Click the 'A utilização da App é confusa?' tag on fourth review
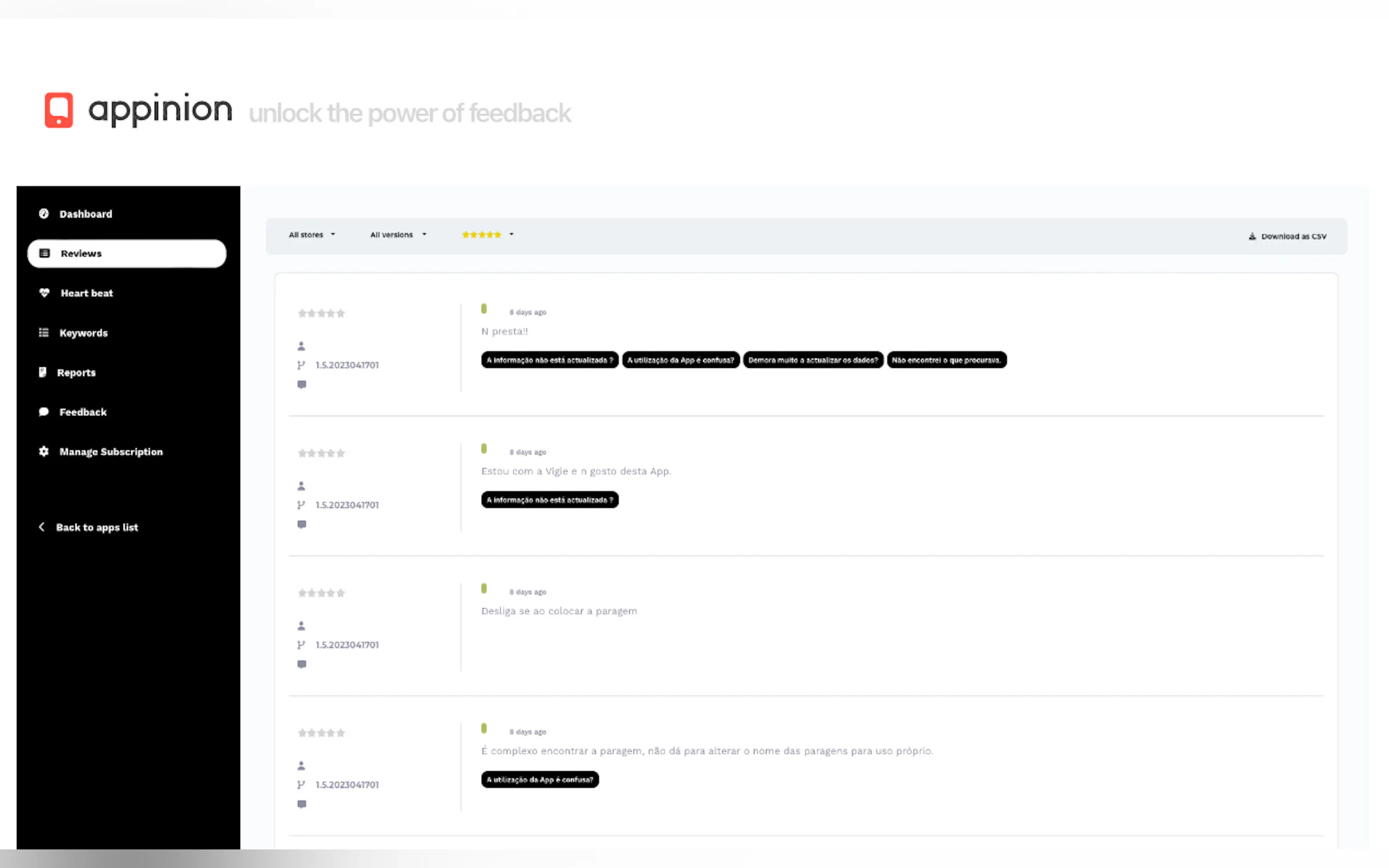 coord(539,779)
